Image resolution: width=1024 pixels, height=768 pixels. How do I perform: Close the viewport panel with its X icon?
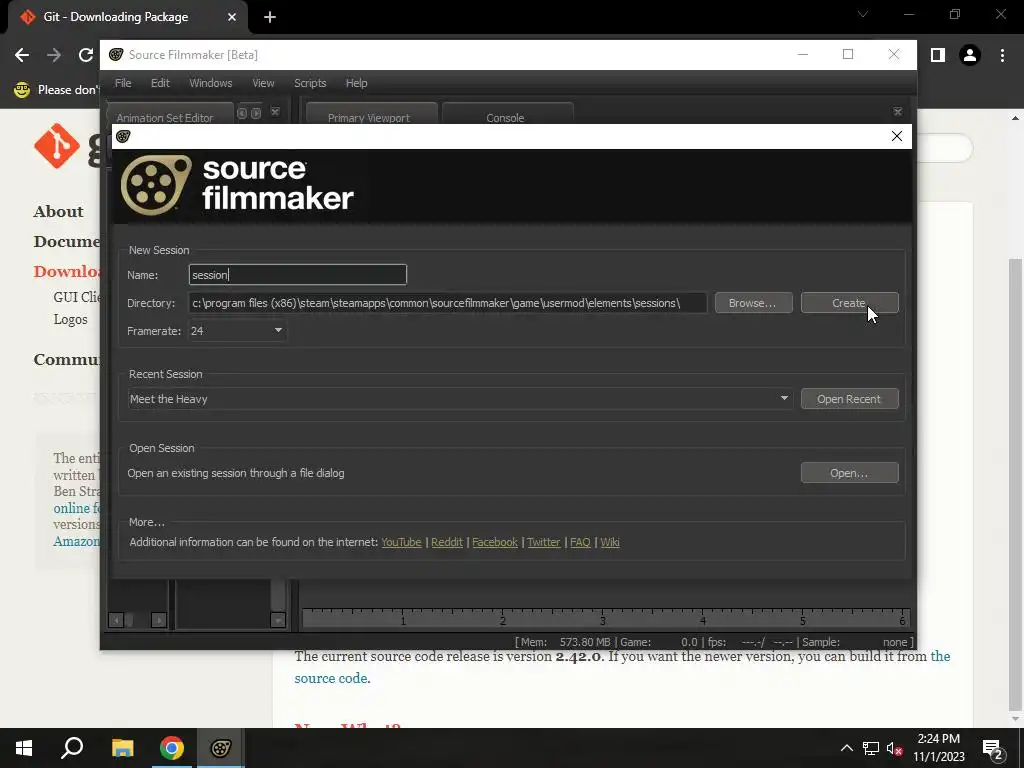[898, 112]
